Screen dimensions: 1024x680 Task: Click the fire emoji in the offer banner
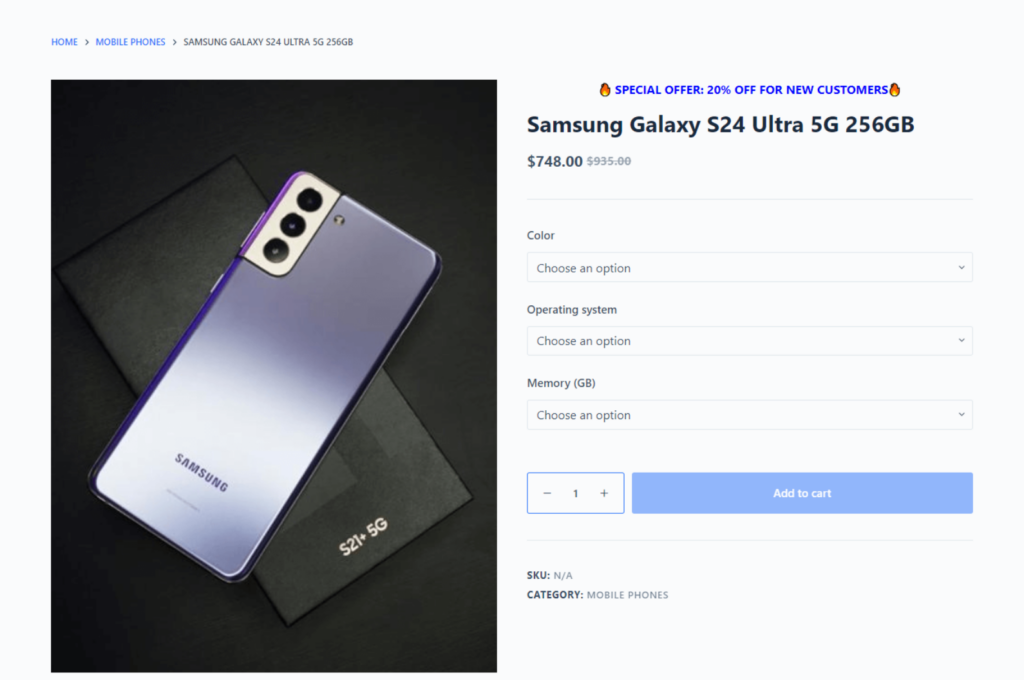click(605, 89)
